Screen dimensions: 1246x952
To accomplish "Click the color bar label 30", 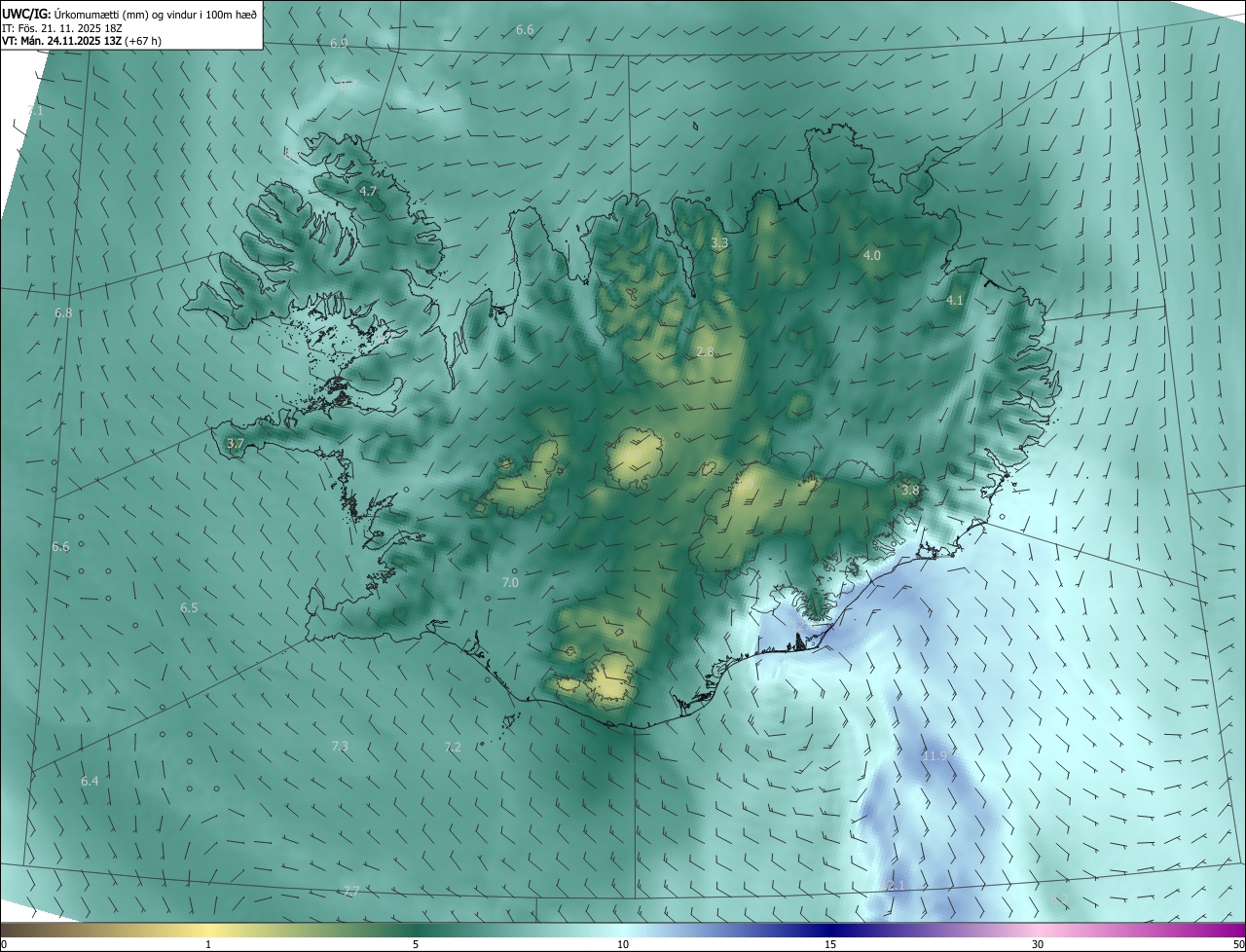I will (x=1038, y=944).
